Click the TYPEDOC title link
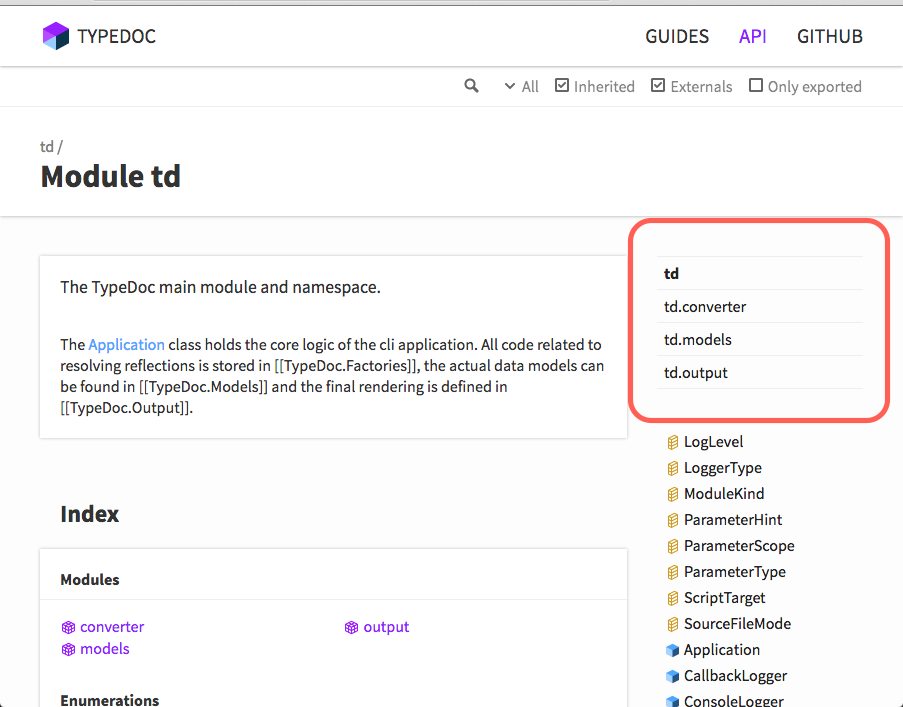 point(117,36)
